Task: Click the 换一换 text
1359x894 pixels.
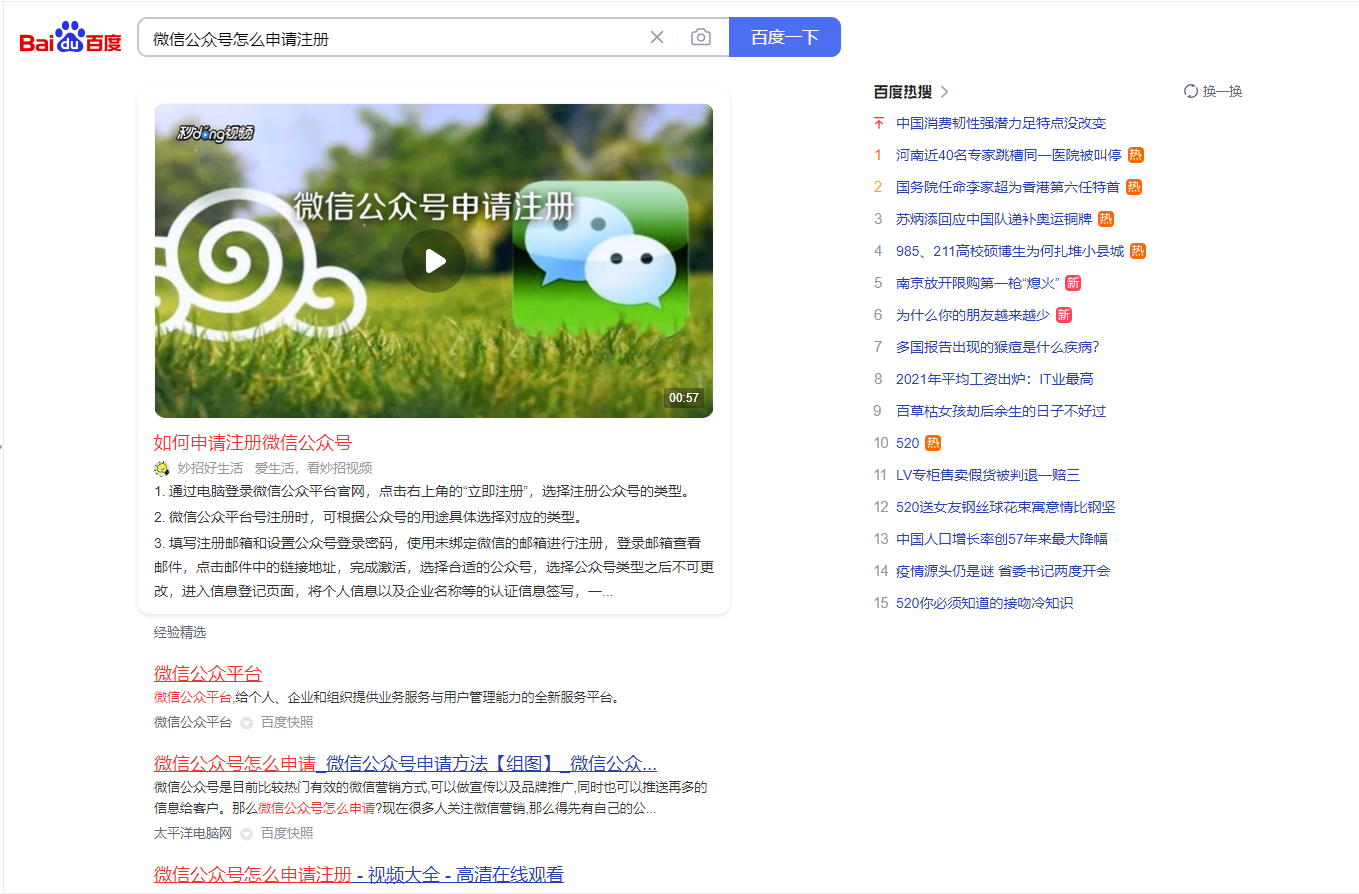Action: (1222, 91)
